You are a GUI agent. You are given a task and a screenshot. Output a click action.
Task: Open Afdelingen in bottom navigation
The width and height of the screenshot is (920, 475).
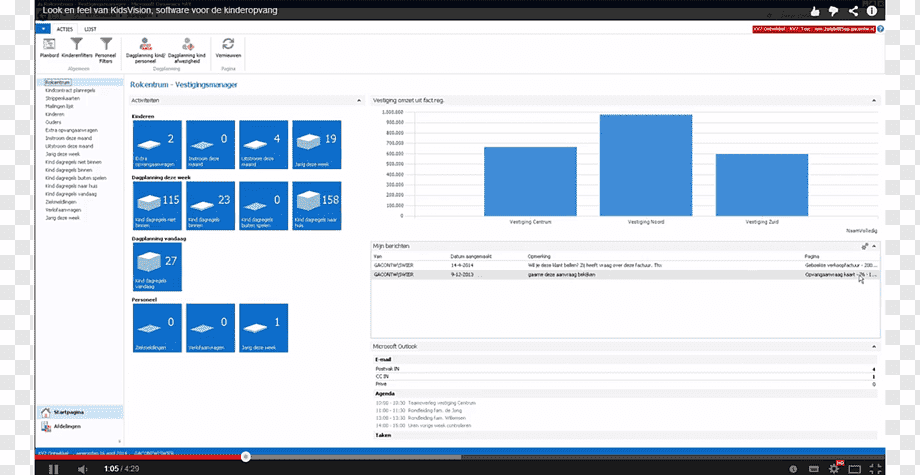(x=66, y=426)
